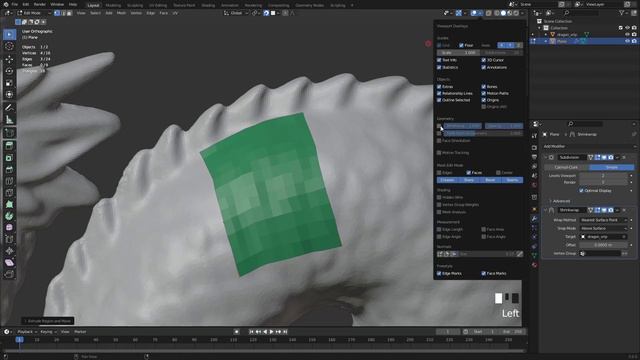
Task: Toggle the 3D Cursor overlay checkbox
Action: [x=484, y=60]
